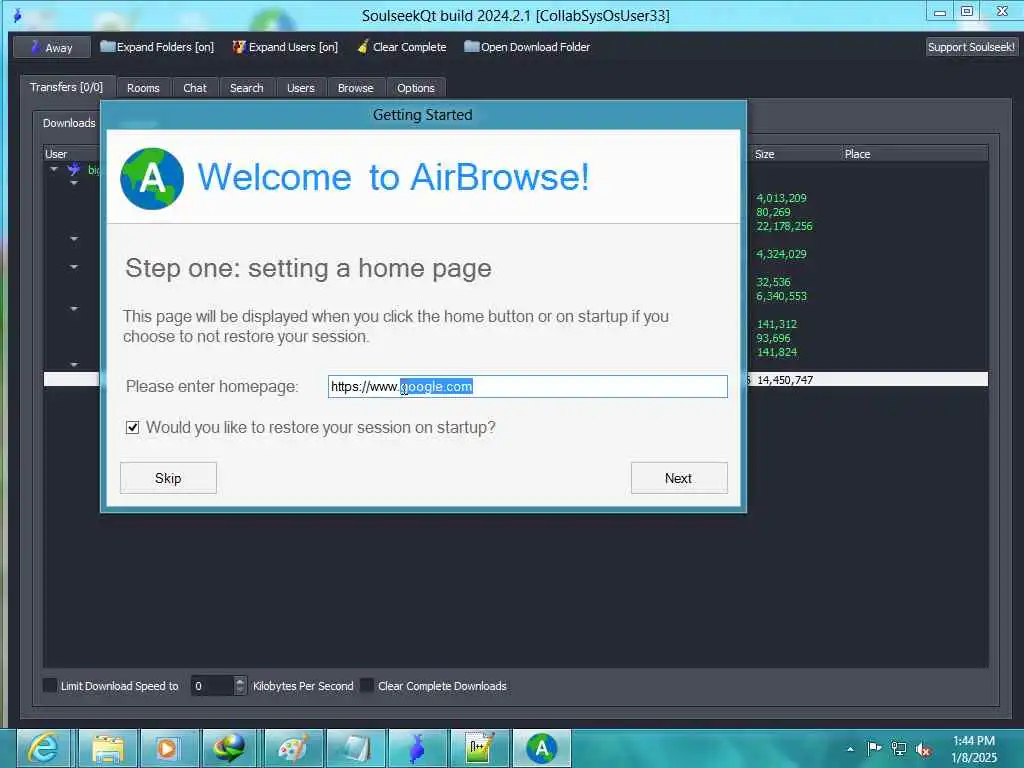Open the Options tab
The width and height of the screenshot is (1024, 768).
pos(415,88)
